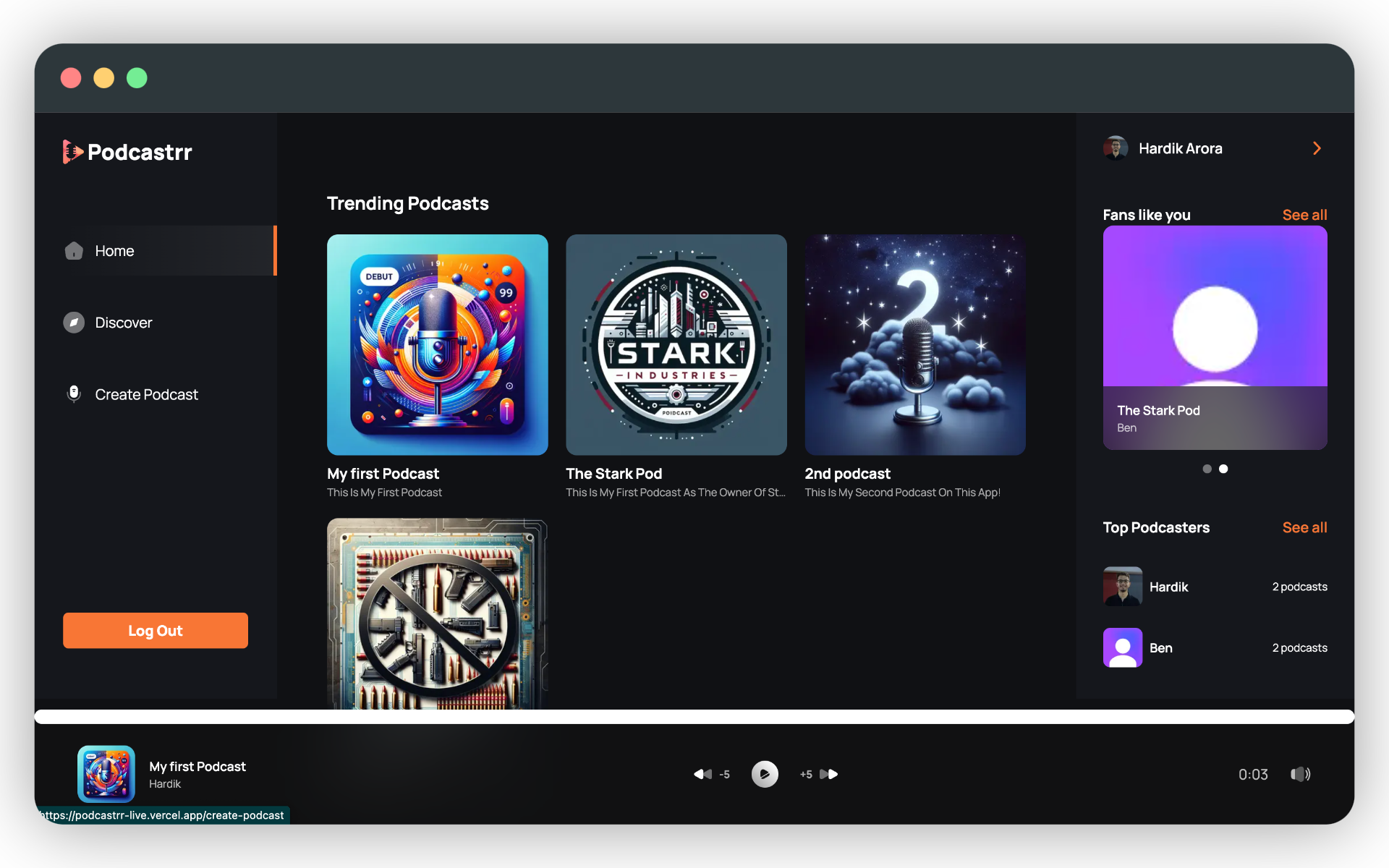Open Hardik Arora's profile avatar
This screenshot has width=1389, height=868.
tap(1116, 148)
